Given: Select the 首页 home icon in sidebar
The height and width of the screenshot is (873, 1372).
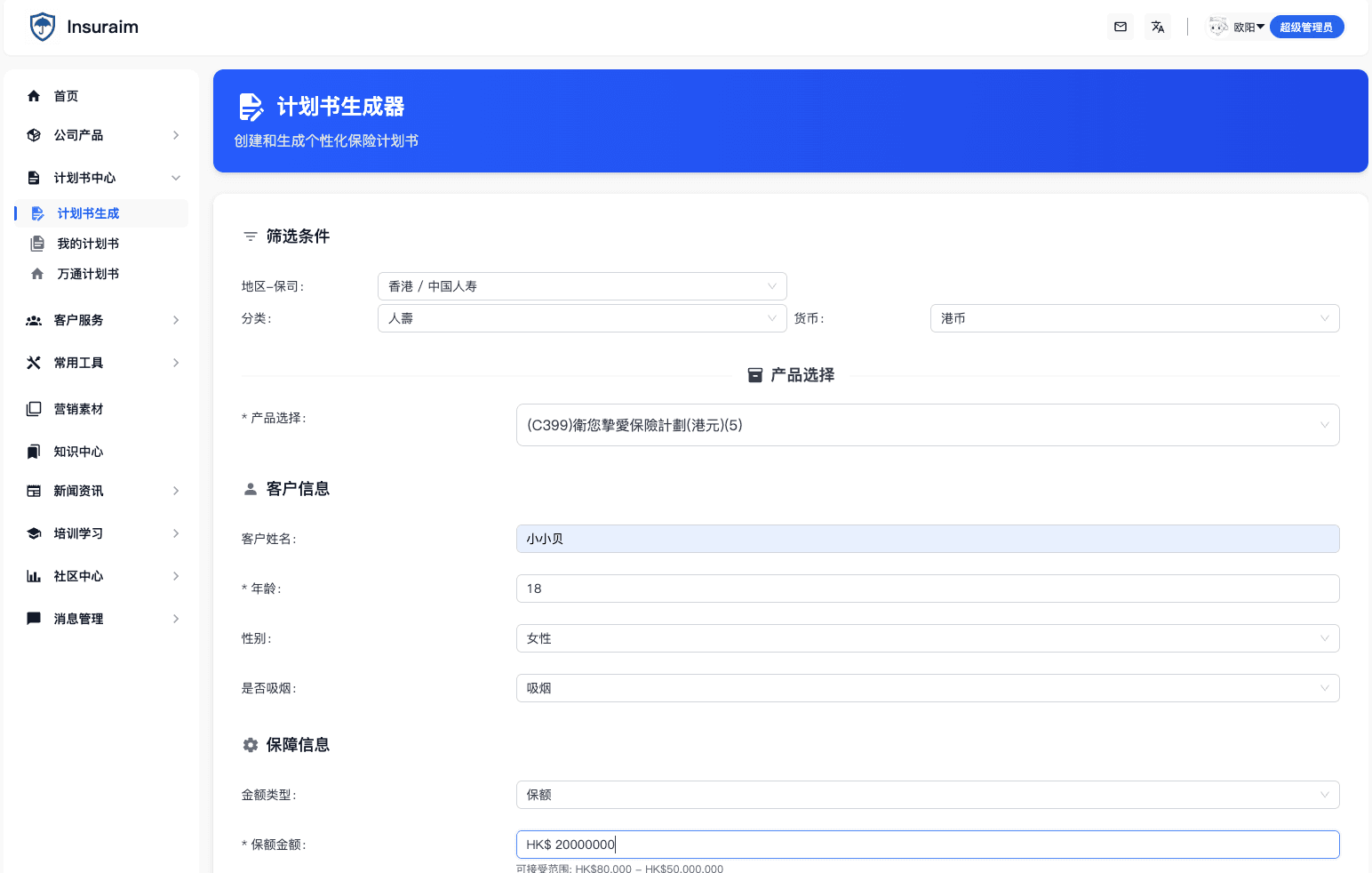Looking at the screenshot, I should click(34, 95).
